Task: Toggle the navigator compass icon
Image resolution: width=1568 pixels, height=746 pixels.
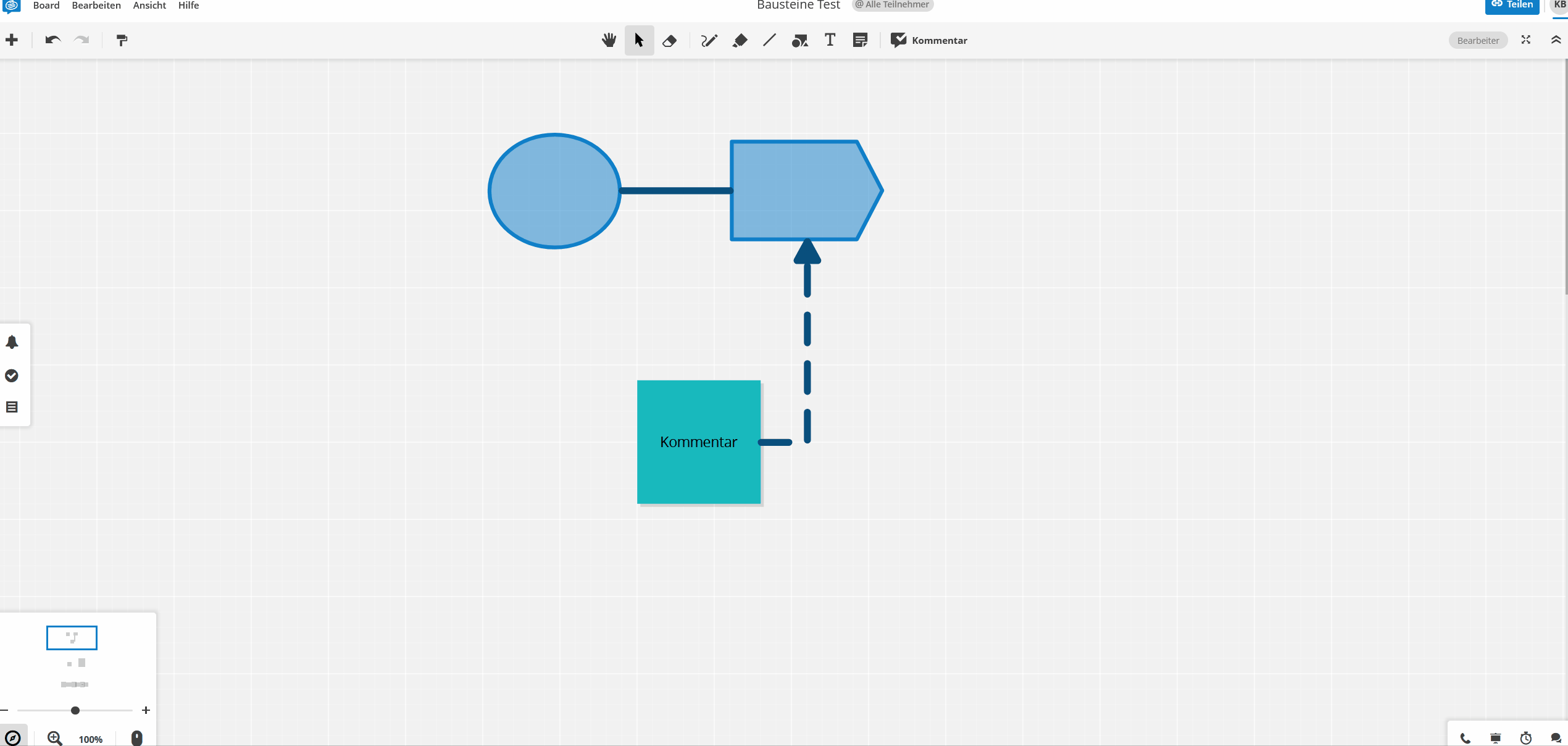Action: pos(12,738)
